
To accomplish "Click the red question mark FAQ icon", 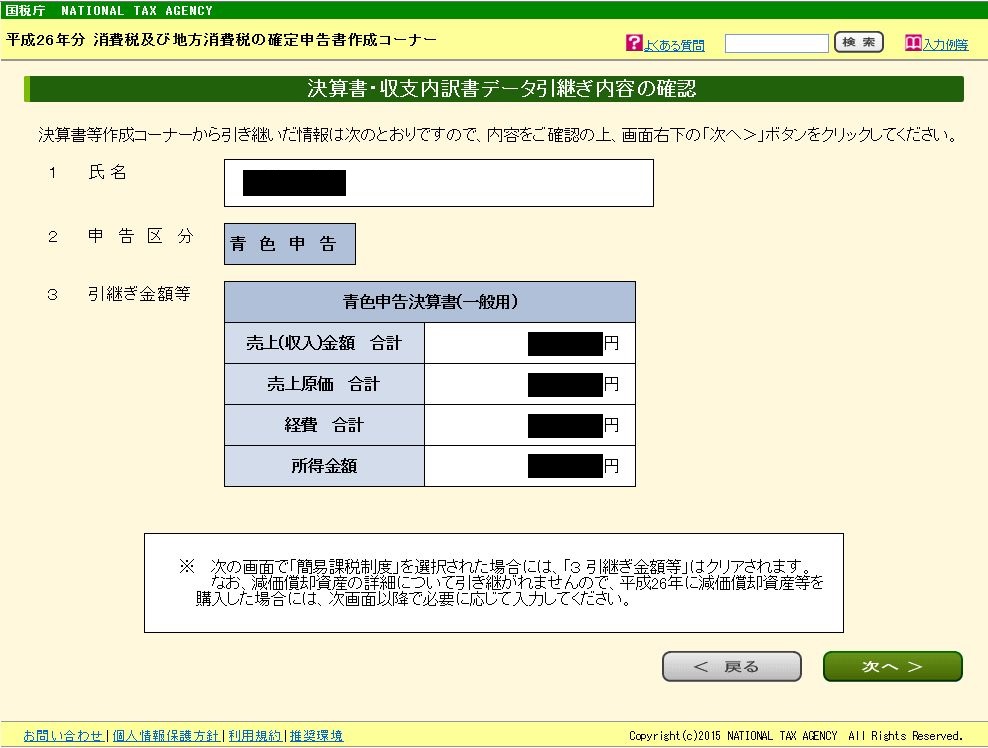I will [634, 43].
